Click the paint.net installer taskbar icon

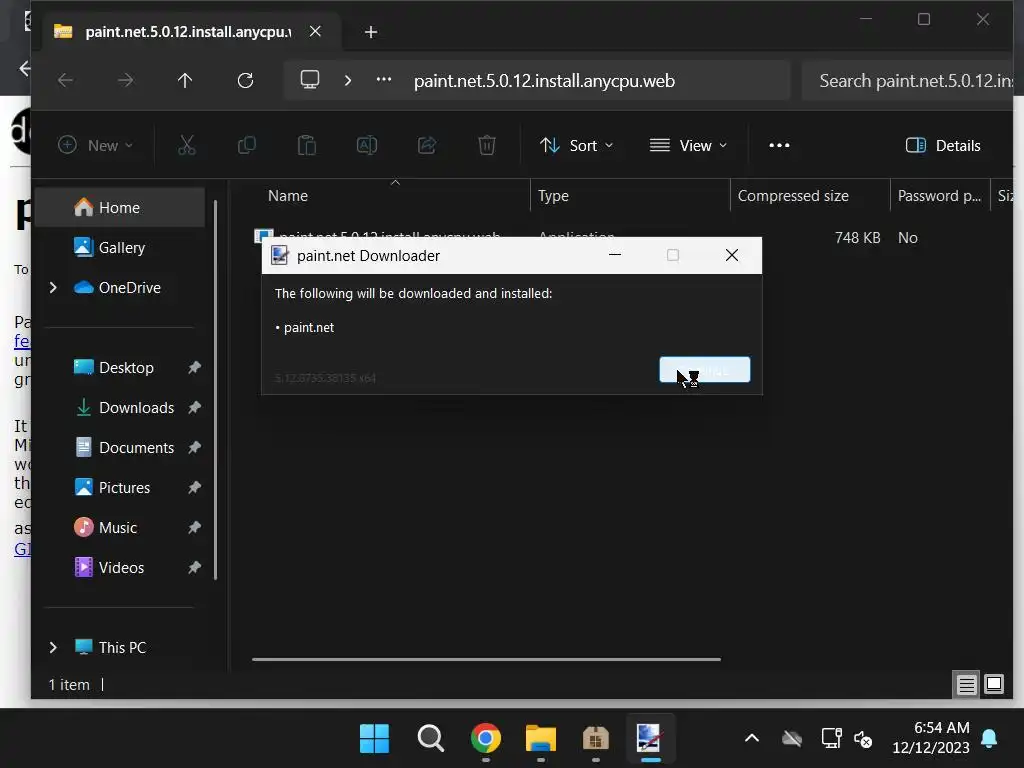[x=650, y=739]
